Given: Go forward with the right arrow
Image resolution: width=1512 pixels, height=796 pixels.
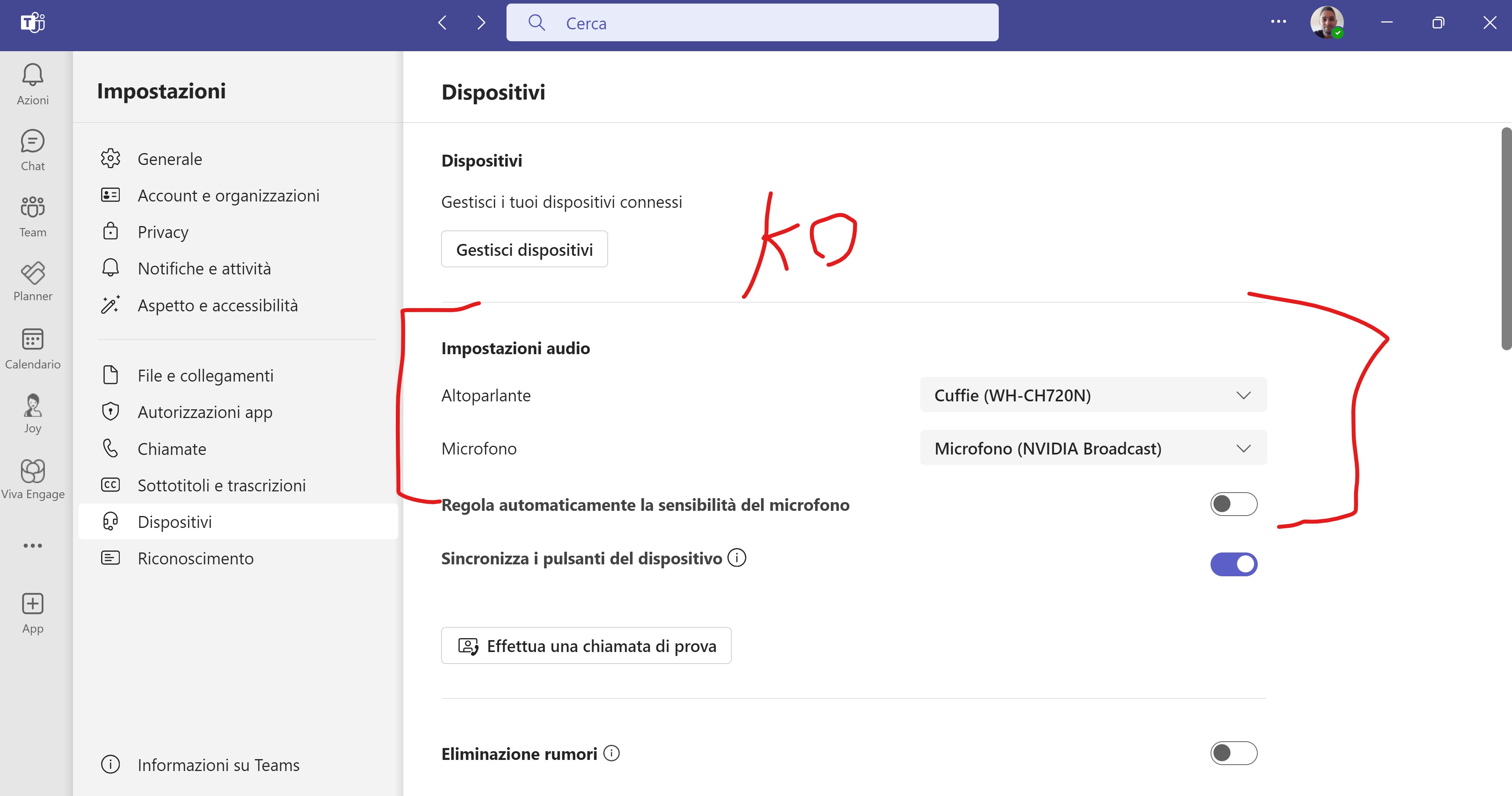Looking at the screenshot, I should click(481, 23).
